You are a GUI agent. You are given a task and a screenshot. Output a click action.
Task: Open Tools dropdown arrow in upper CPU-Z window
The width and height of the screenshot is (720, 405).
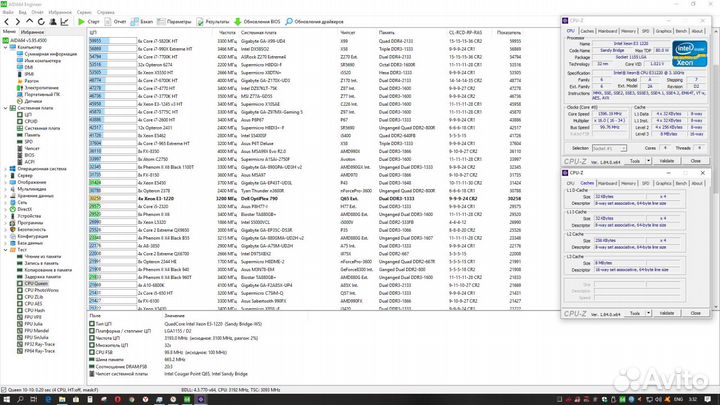coord(648,161)
